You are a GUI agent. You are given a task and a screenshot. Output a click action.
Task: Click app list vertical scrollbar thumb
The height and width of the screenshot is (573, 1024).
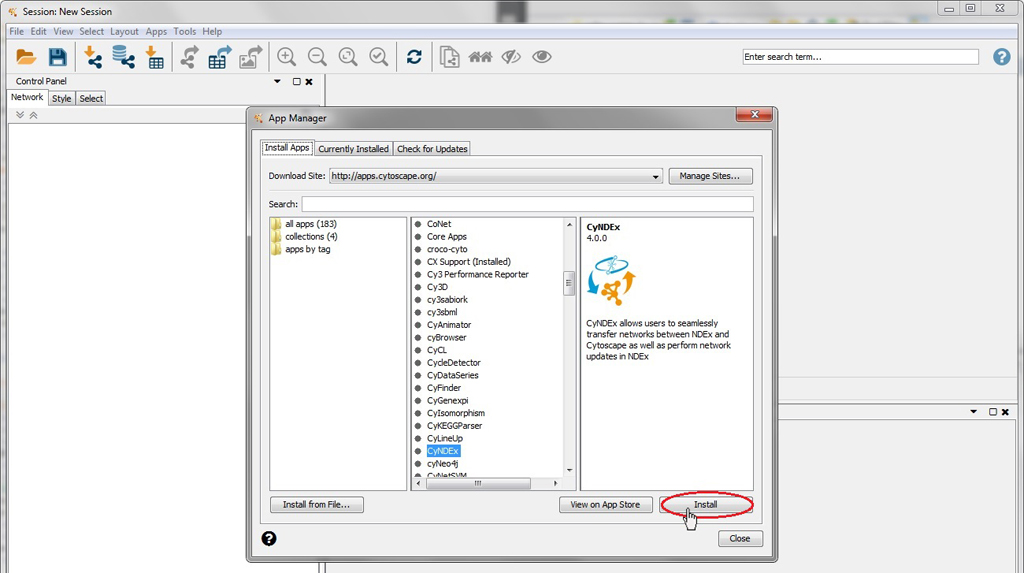pyautogui.click(x=569, y=283)
